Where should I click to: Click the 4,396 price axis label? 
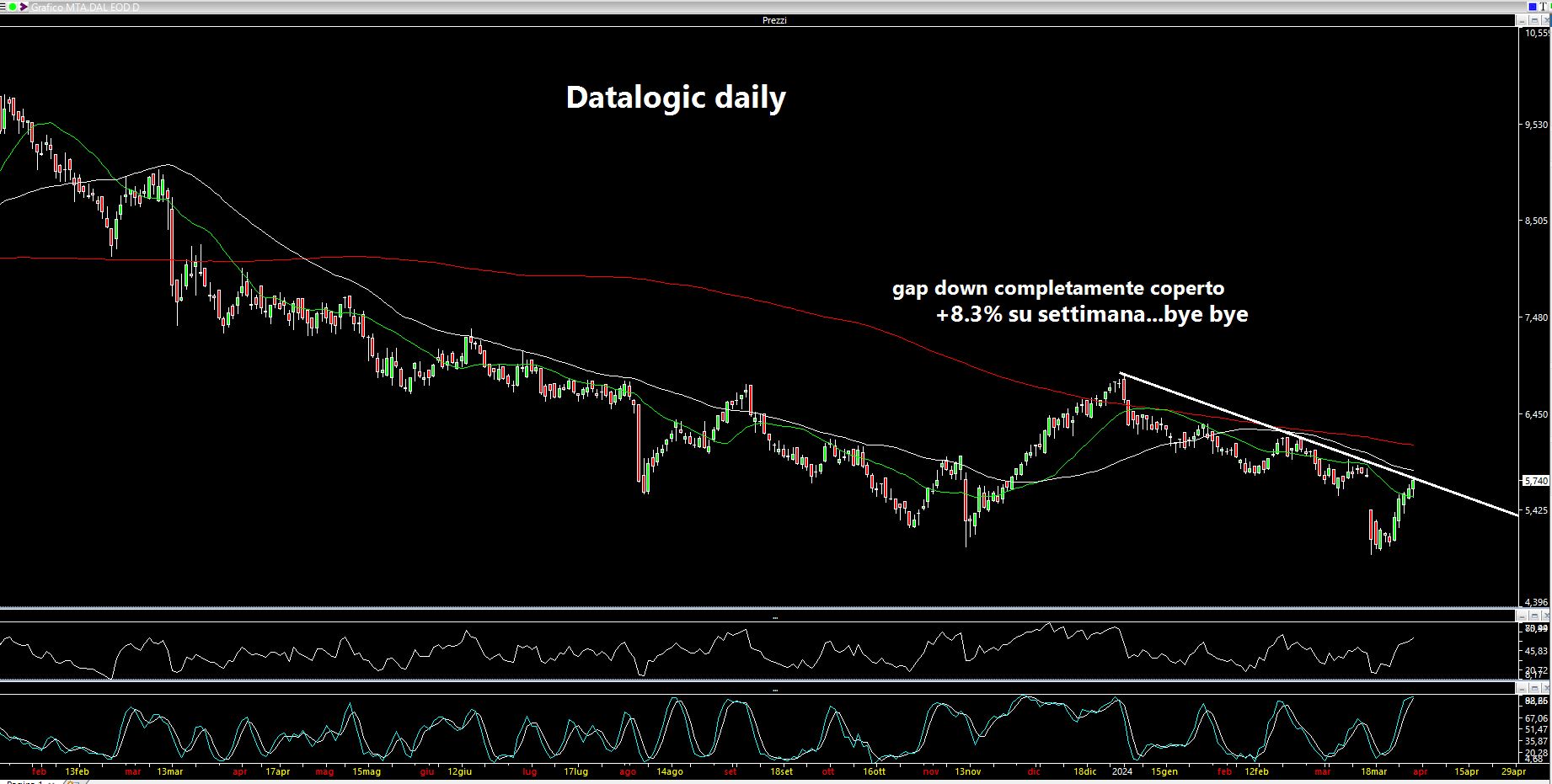[x=1536, y=602]
